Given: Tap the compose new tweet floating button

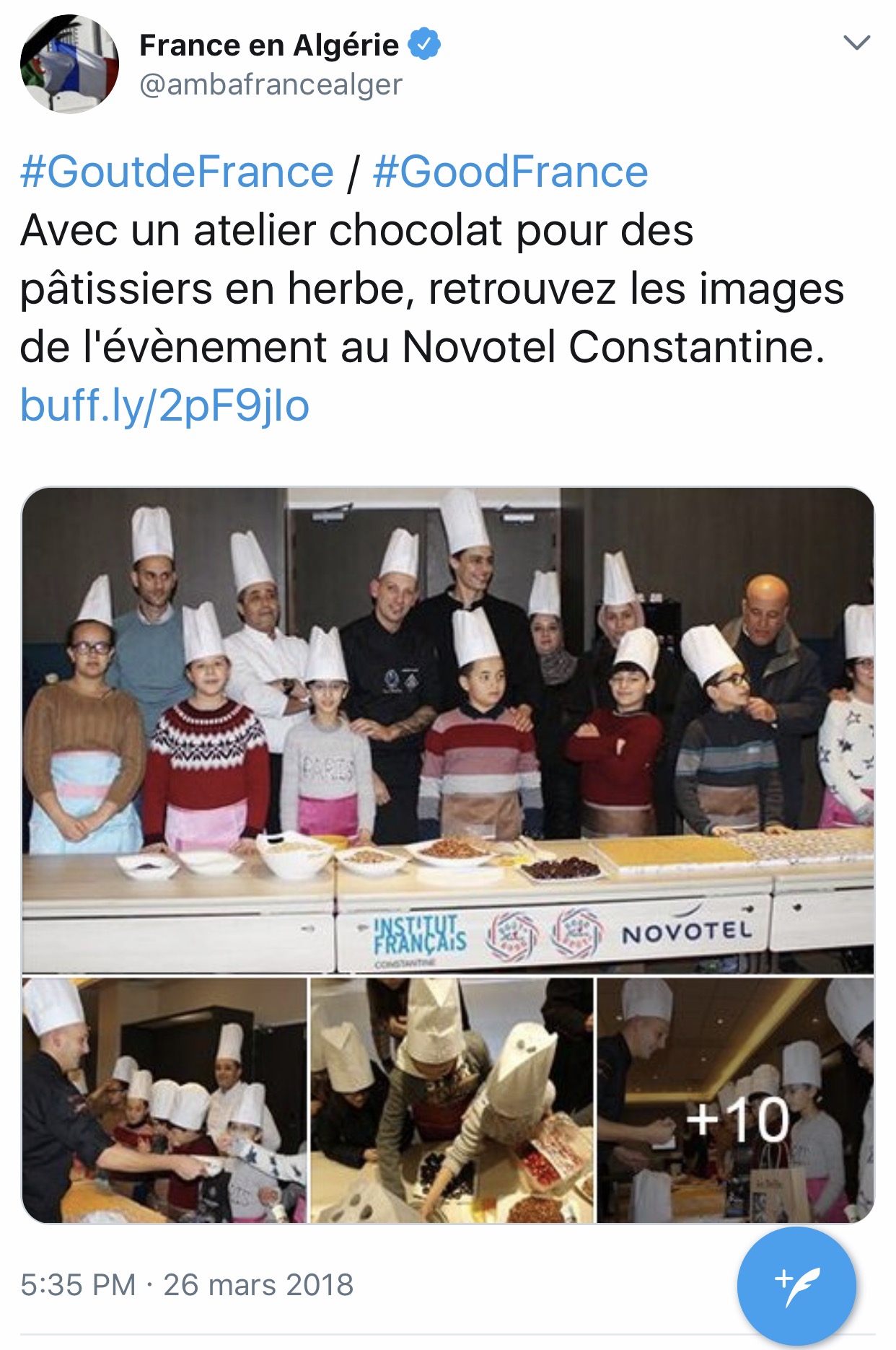Looking at the screenshot, I should [796, 1285].
